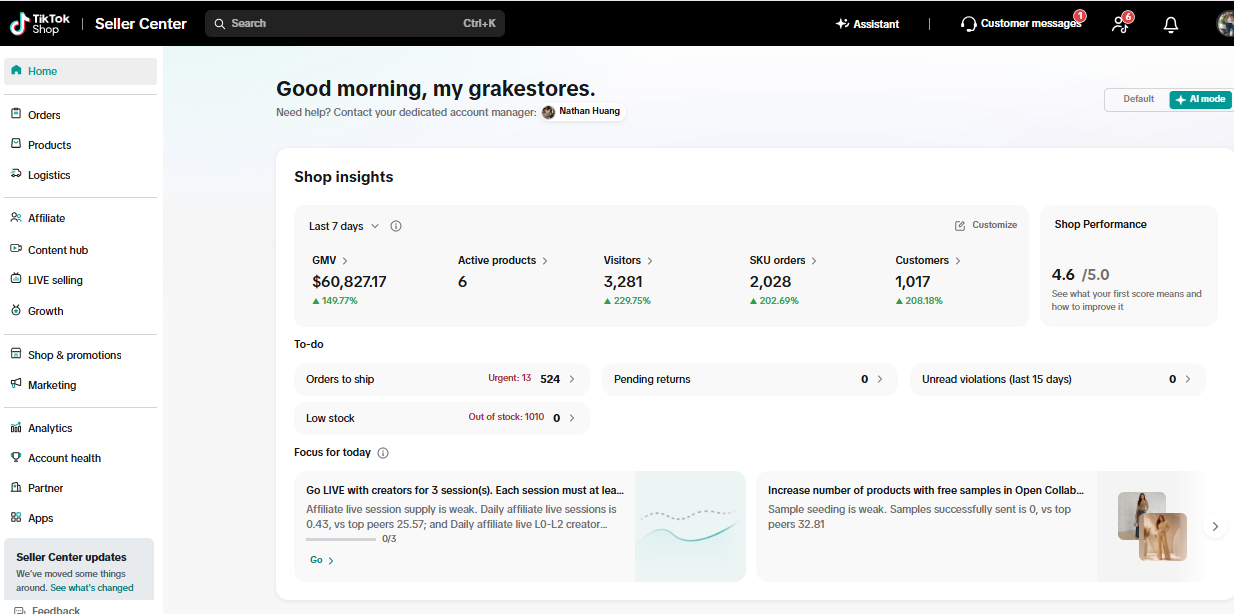The height and width of the screenshot is (614, 1234).
Task: Click the info icon beside Last 7 days
Action: point(396,226)
